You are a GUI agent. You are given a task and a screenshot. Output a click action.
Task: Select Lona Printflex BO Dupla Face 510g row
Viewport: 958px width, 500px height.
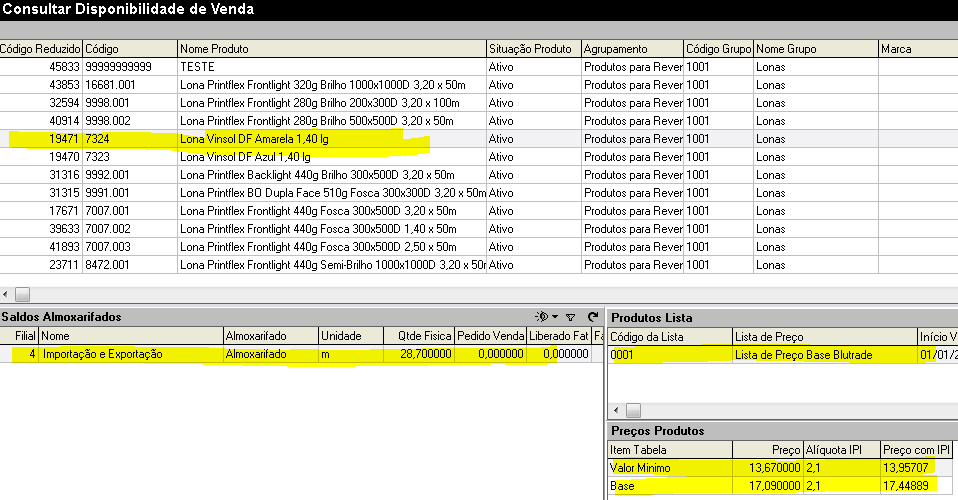click(x=479, y=193)
